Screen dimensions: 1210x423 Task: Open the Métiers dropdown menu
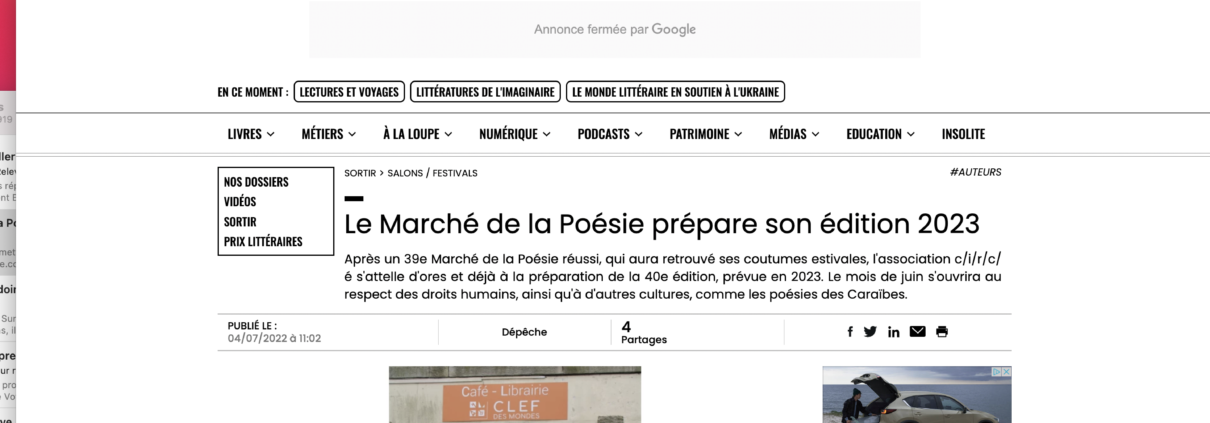328,134
